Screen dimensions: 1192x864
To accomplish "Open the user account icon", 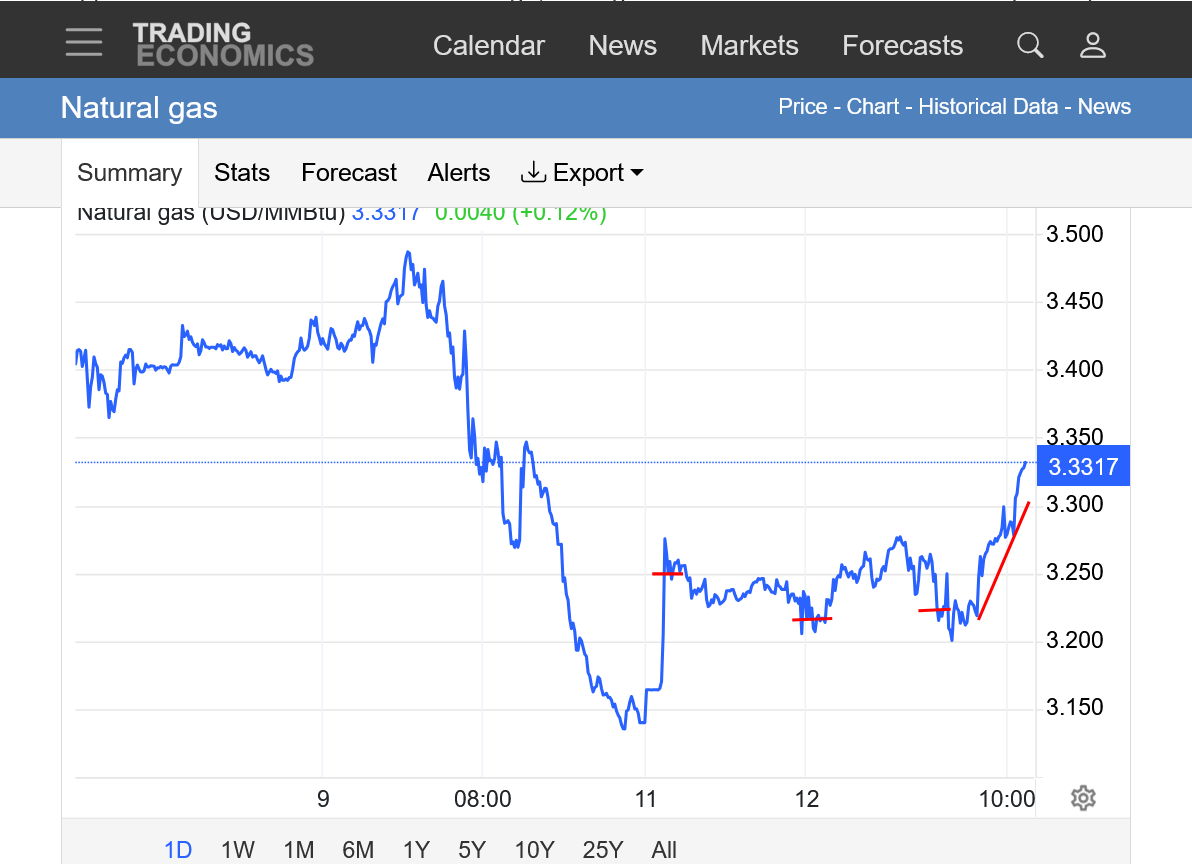I will (x=1093, y=45).
